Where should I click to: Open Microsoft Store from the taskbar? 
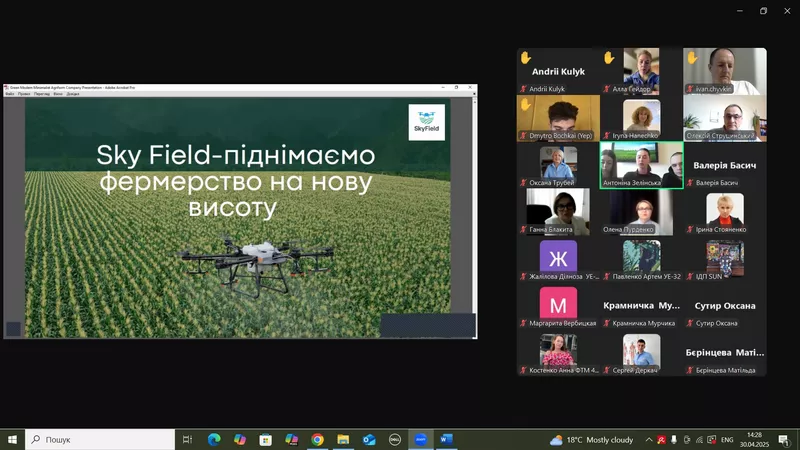(265, 439)
